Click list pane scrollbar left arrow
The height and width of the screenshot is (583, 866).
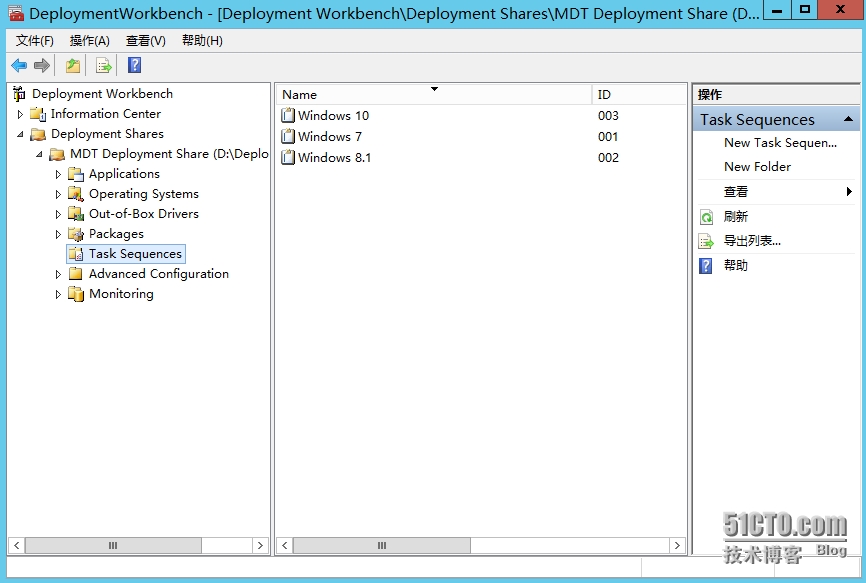pyautogui.click(x=284, y=545)
